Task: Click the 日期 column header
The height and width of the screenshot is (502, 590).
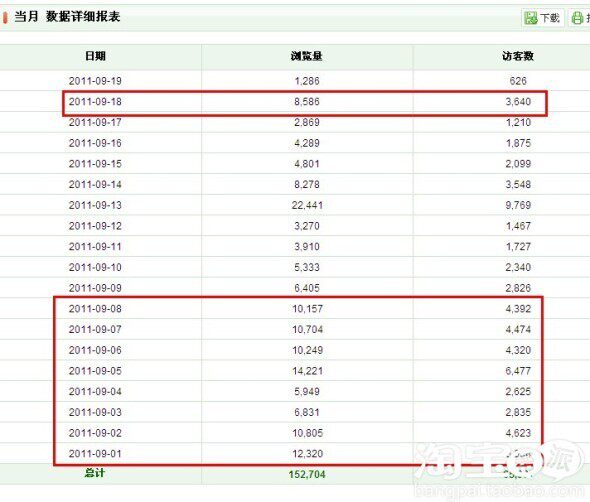Action: (x=95, y=56)
